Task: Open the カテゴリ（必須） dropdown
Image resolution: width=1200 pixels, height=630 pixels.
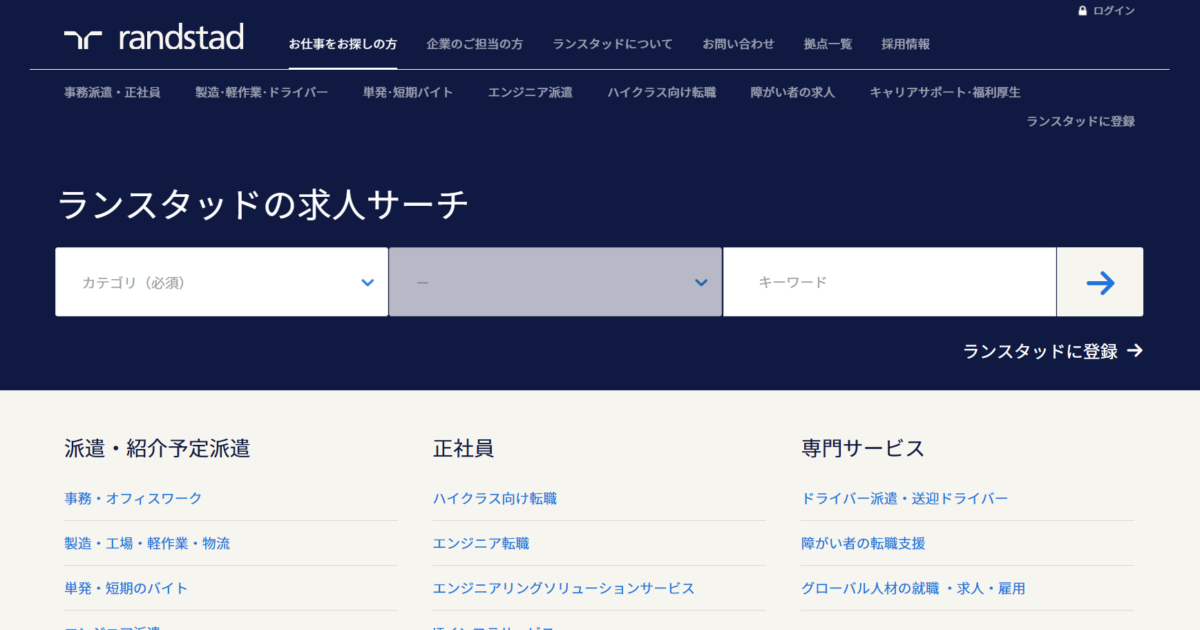Action: [x=221, y=282]
